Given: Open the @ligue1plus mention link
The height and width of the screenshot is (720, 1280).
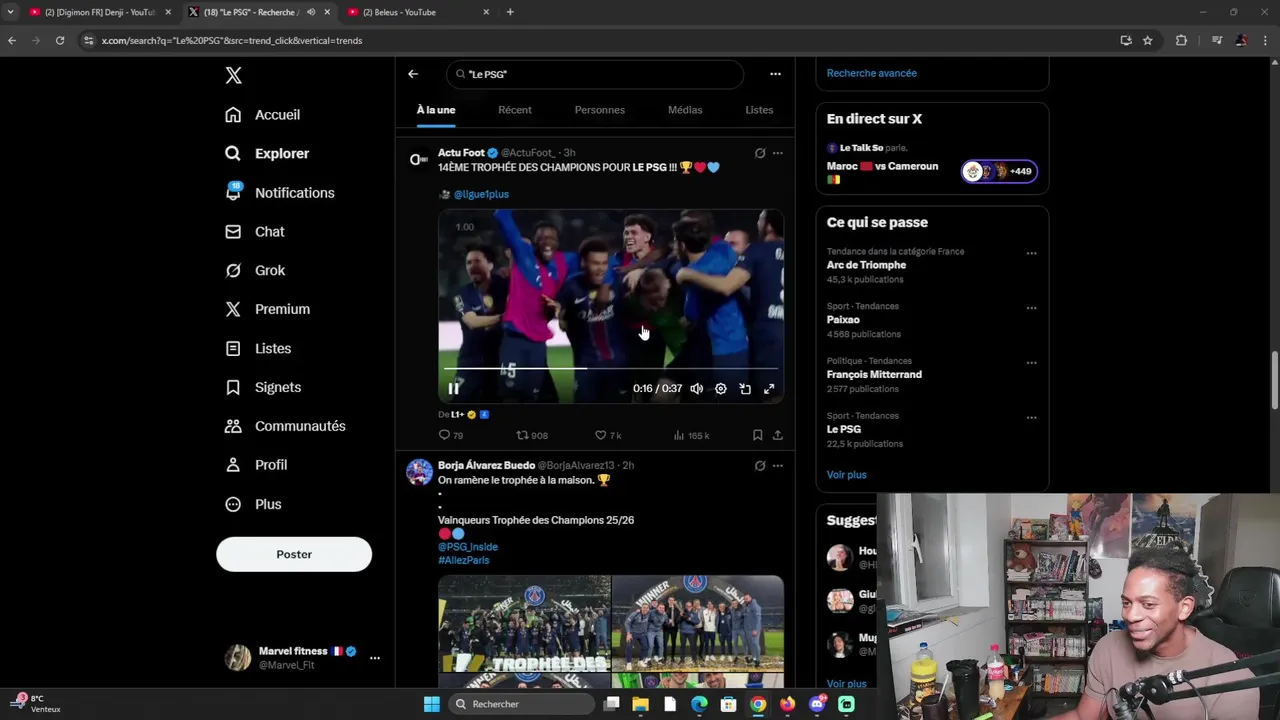Looking at the screenshot, I should coord(481,194).
